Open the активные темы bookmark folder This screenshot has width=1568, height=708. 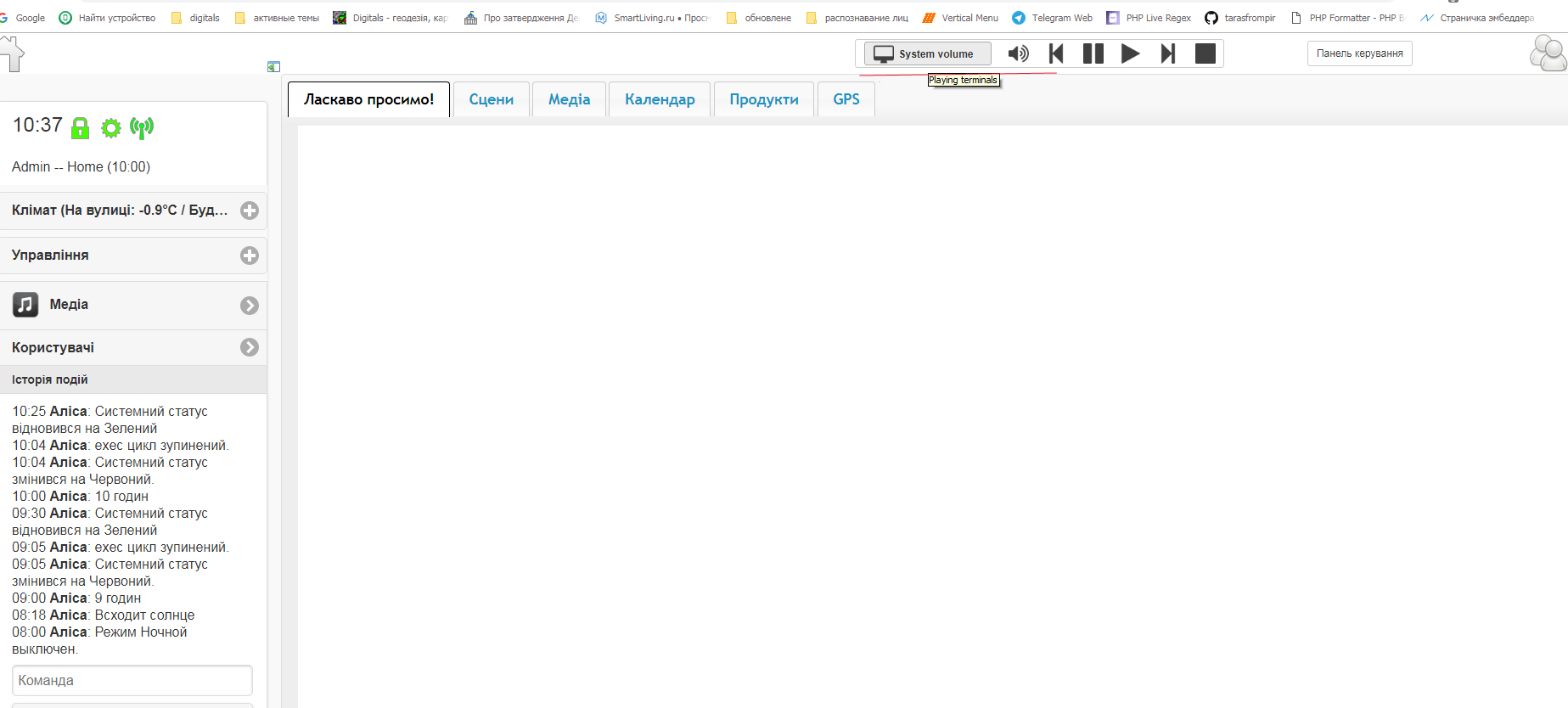(x=277, y=18)
